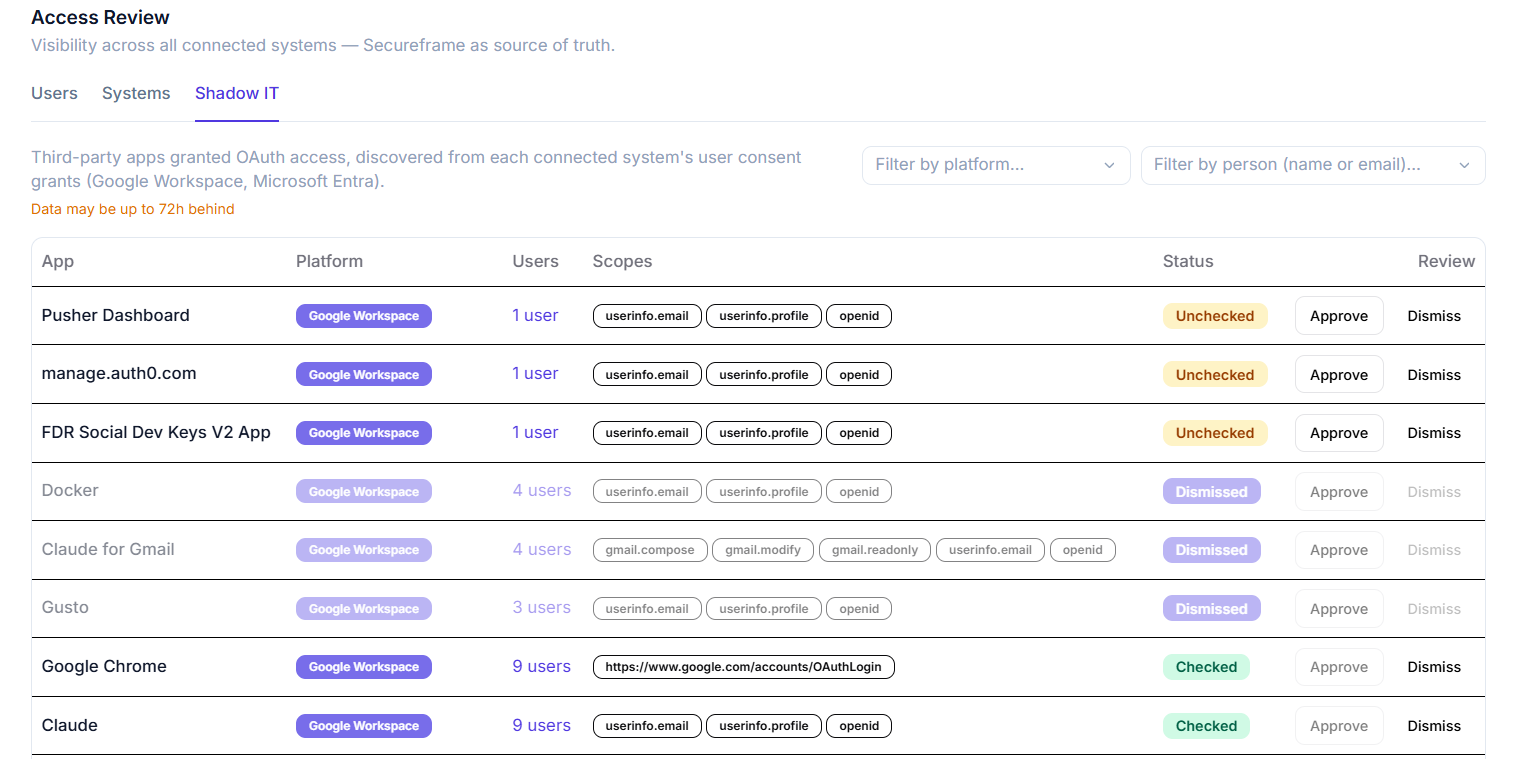
Task: Dismiss the Claude app
Action: tap(1434, 726)
